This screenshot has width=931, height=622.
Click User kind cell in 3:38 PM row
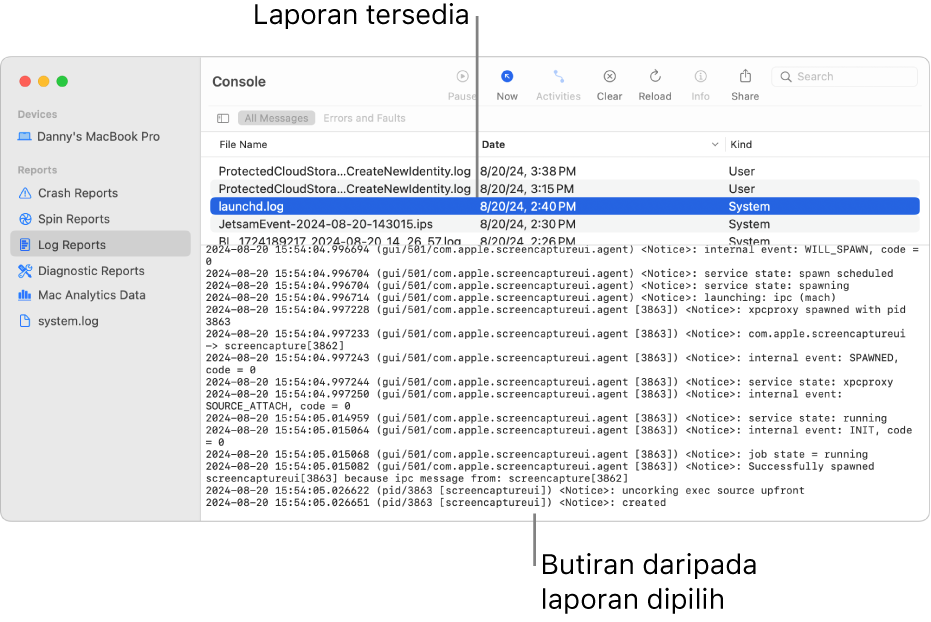[x=742, y=172]
